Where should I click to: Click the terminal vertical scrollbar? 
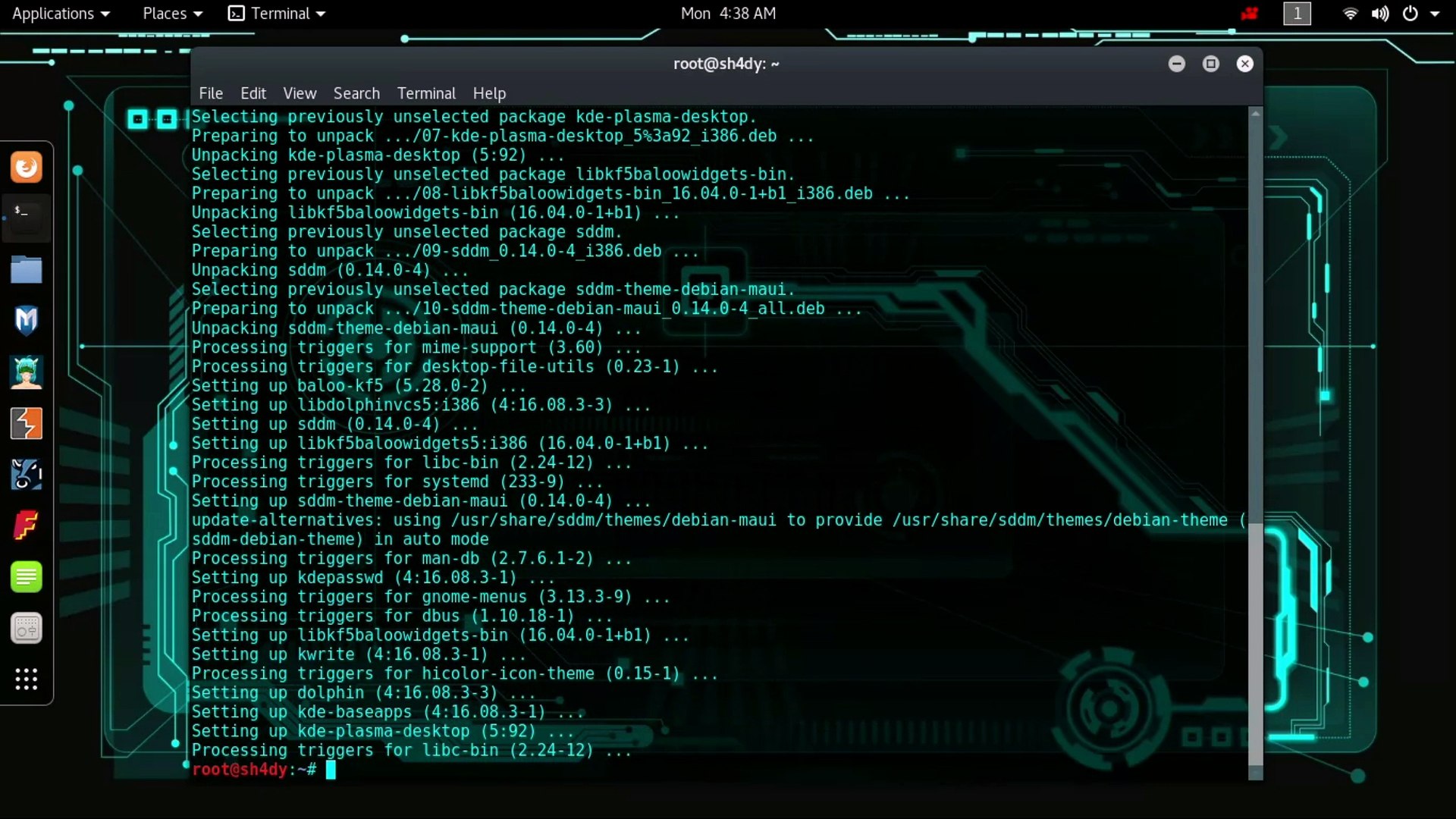coord(1255,643)
